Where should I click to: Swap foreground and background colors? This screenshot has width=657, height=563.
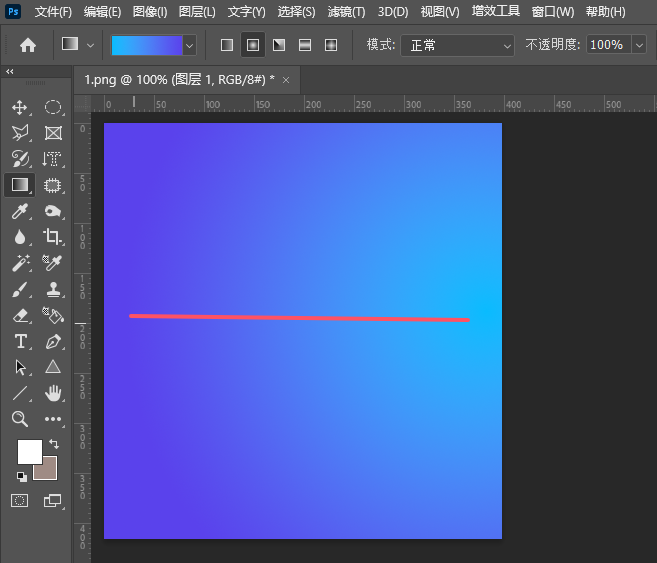tap(53, 443)
